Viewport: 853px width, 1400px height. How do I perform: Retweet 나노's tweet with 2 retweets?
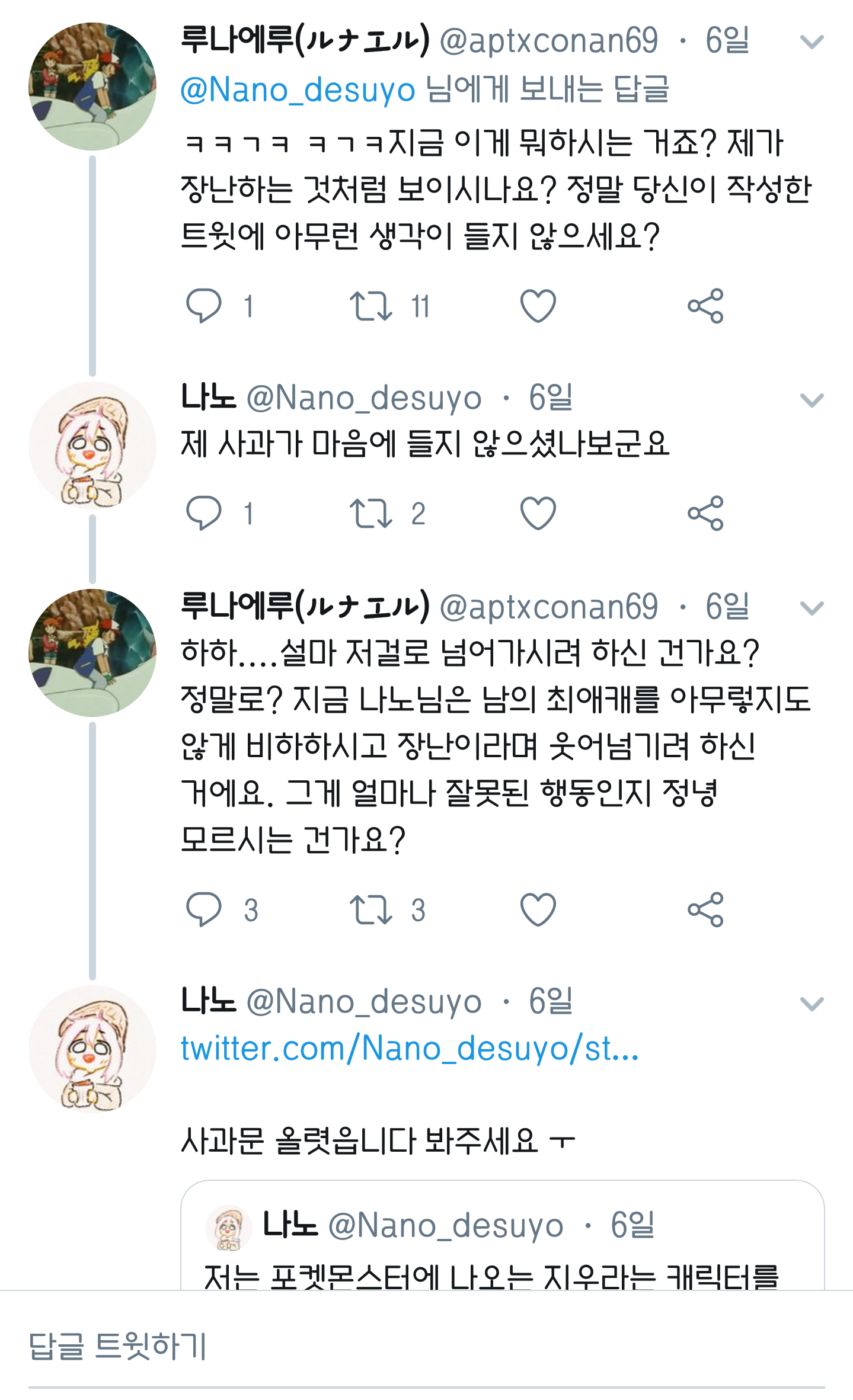370,513
